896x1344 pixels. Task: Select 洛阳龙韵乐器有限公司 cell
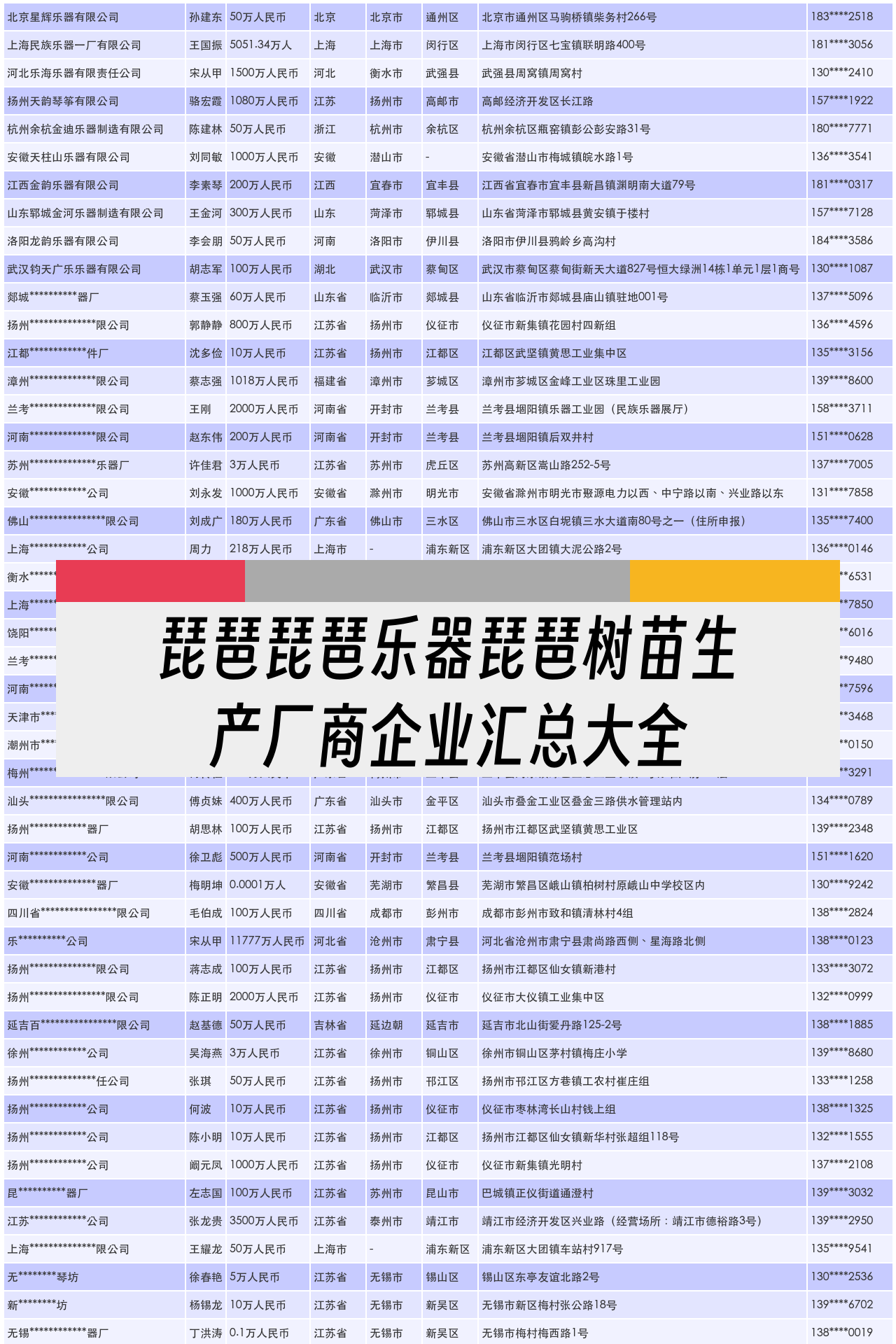point(63,241)
